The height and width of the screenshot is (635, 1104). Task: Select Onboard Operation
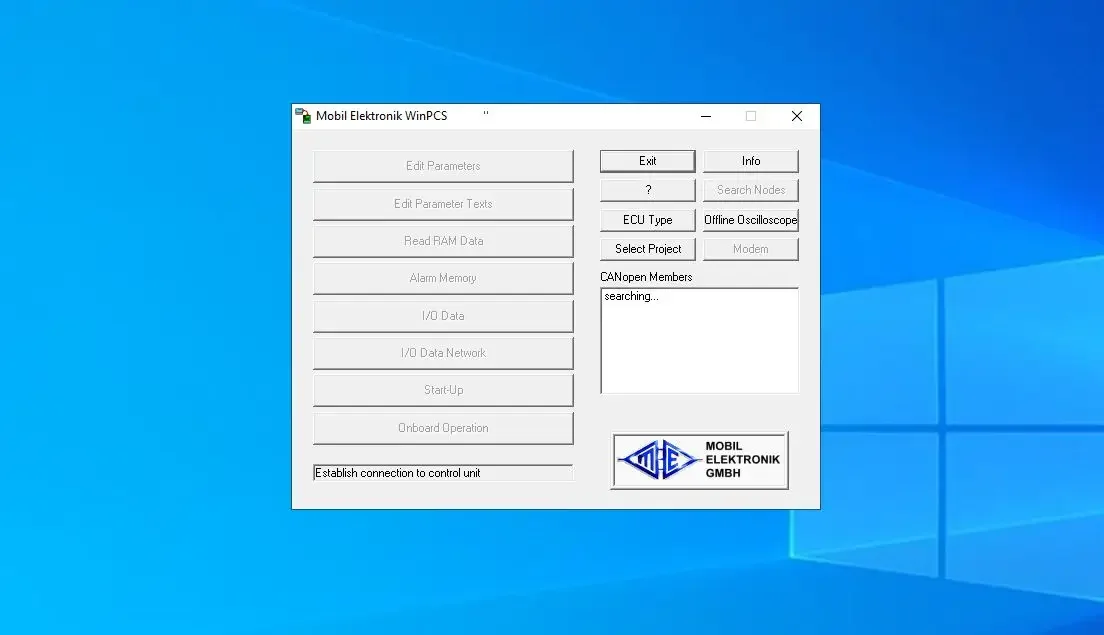[443, 427]
